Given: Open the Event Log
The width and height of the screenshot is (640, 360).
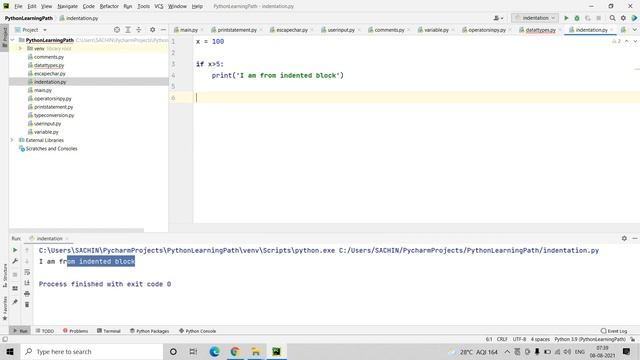Looking at the screenshot, I should [614, 331].
